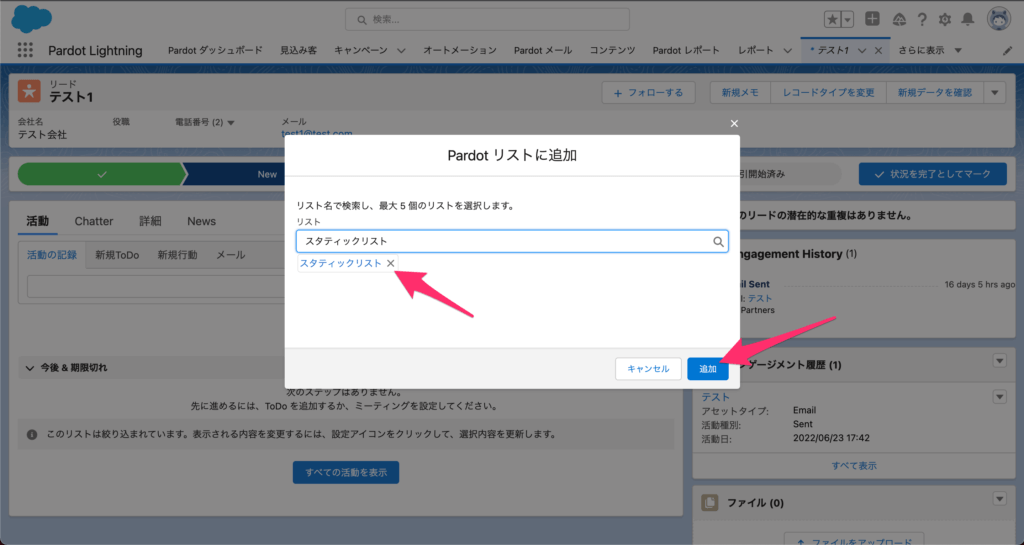Viewport: 1024px width, 545px height.
Task: Click the ファイル files icon
Action: pyautogui.click(x=710, y=503)
